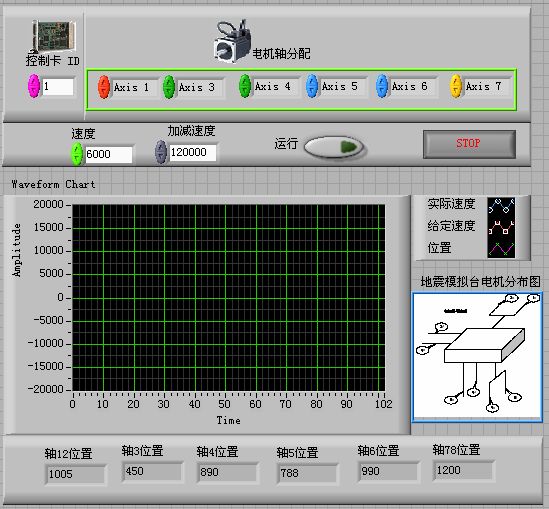Click the 电机轴分配 heading text

281,54
